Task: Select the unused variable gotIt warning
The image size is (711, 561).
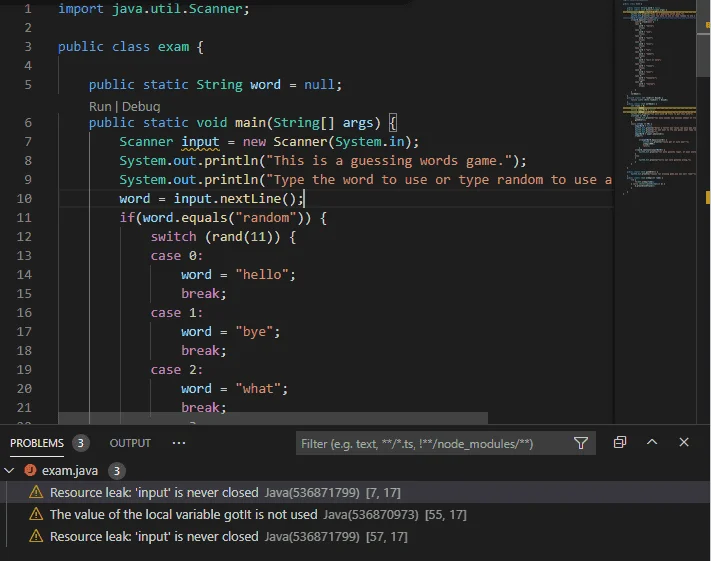Action: 356,515
